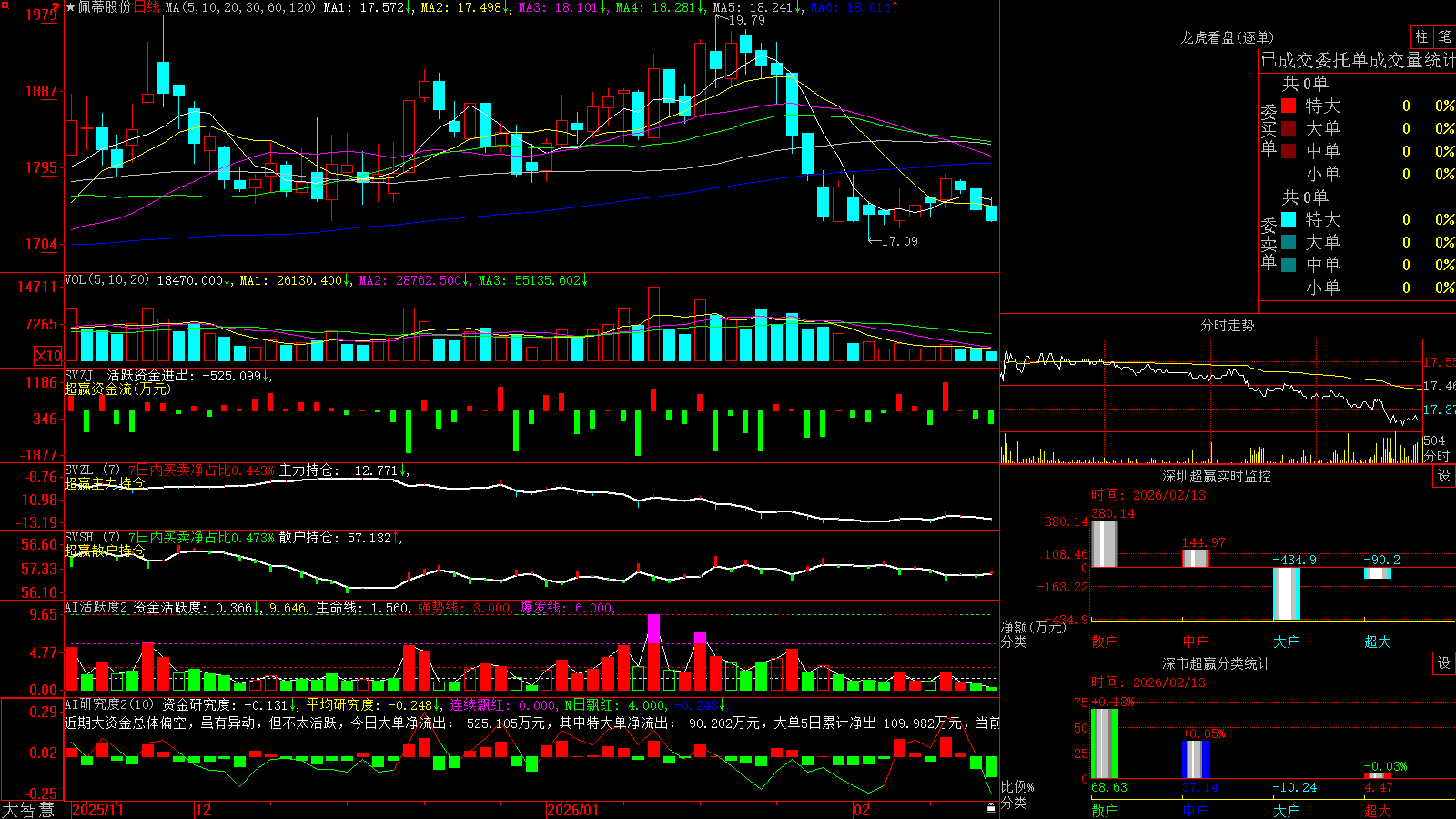The image size is (1456, 819).
Task: Click the 分时走势 panel title
Action: coord(1227,325)
